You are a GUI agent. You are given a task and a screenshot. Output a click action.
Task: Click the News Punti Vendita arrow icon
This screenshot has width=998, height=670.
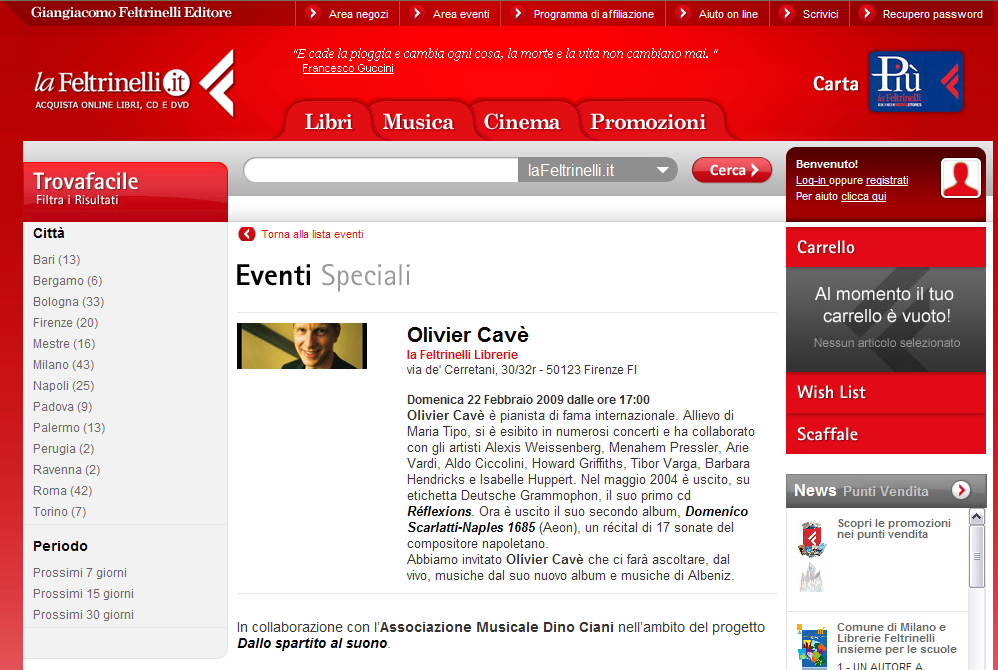[x=960, y=490]
